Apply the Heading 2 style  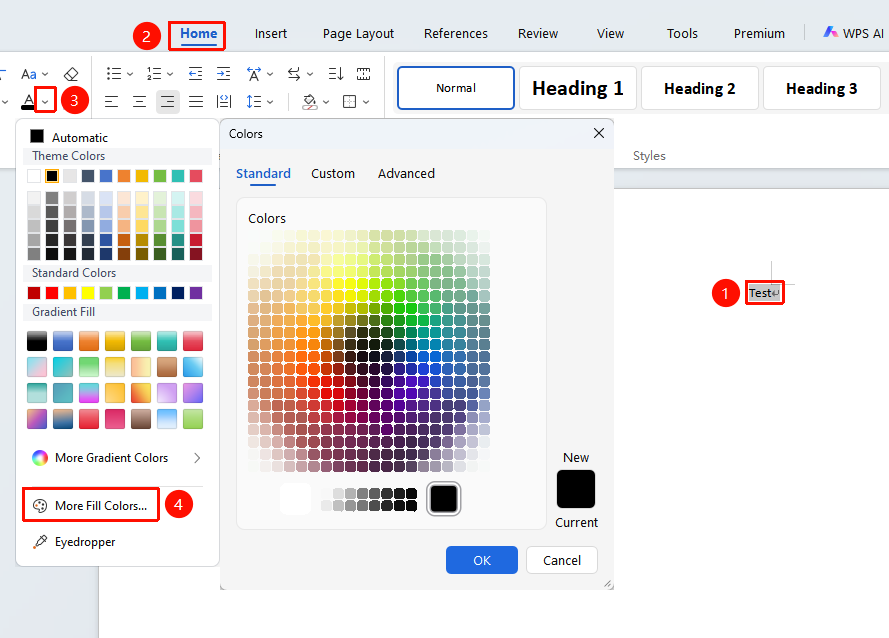(x=700, y=88)
